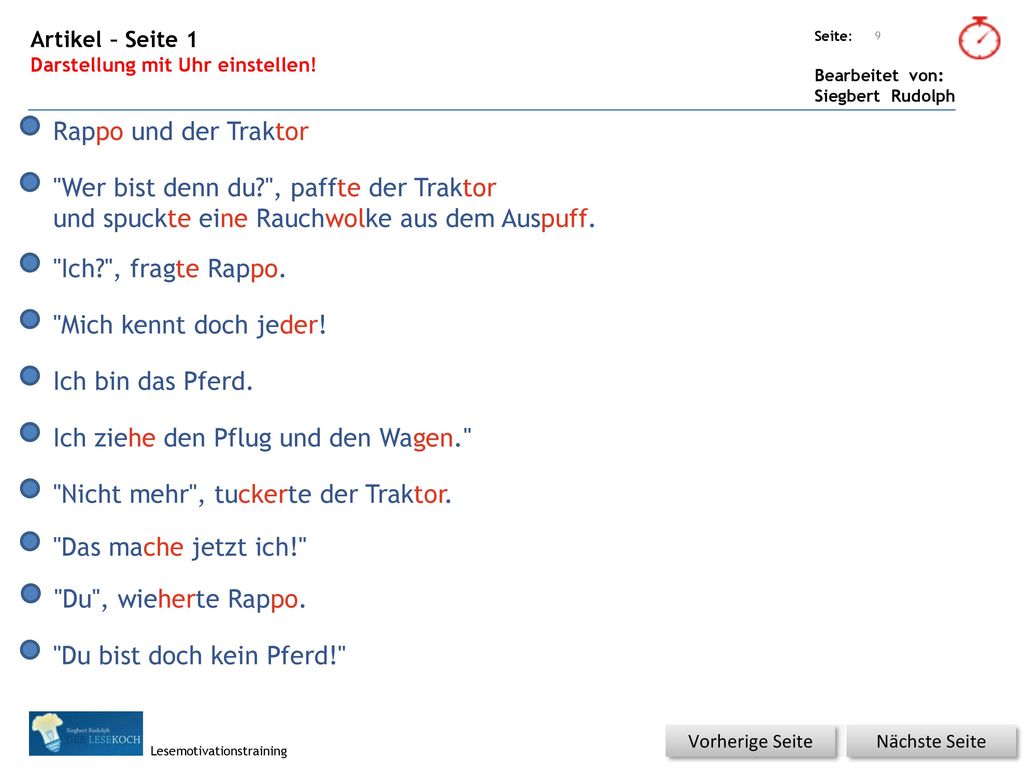The image size is (1024, 768).
Task: Click bullet next to 'Du bist doch kein Pferd!'
Action: coord(30,649)
